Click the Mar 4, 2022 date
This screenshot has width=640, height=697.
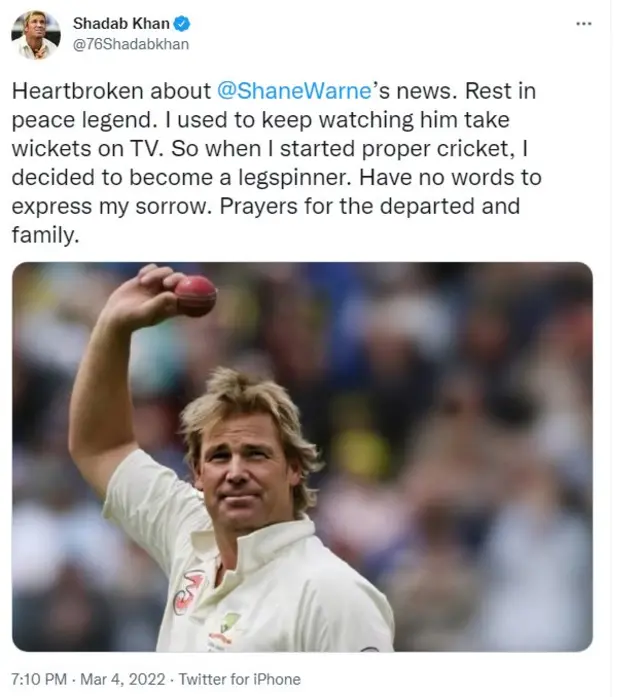pos(123,679)
